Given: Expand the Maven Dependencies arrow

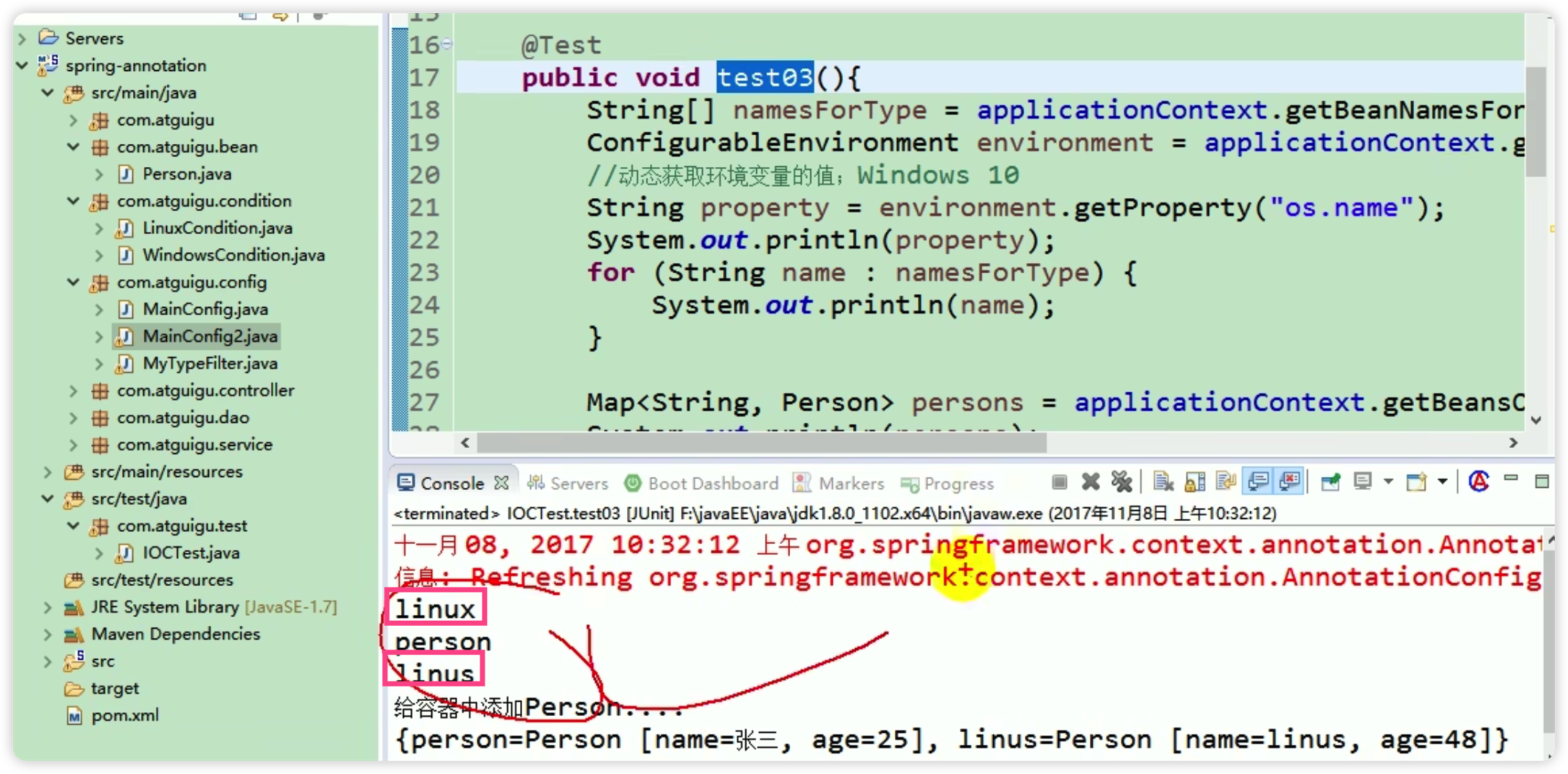Looking at the screenshot, I should 48,635.
